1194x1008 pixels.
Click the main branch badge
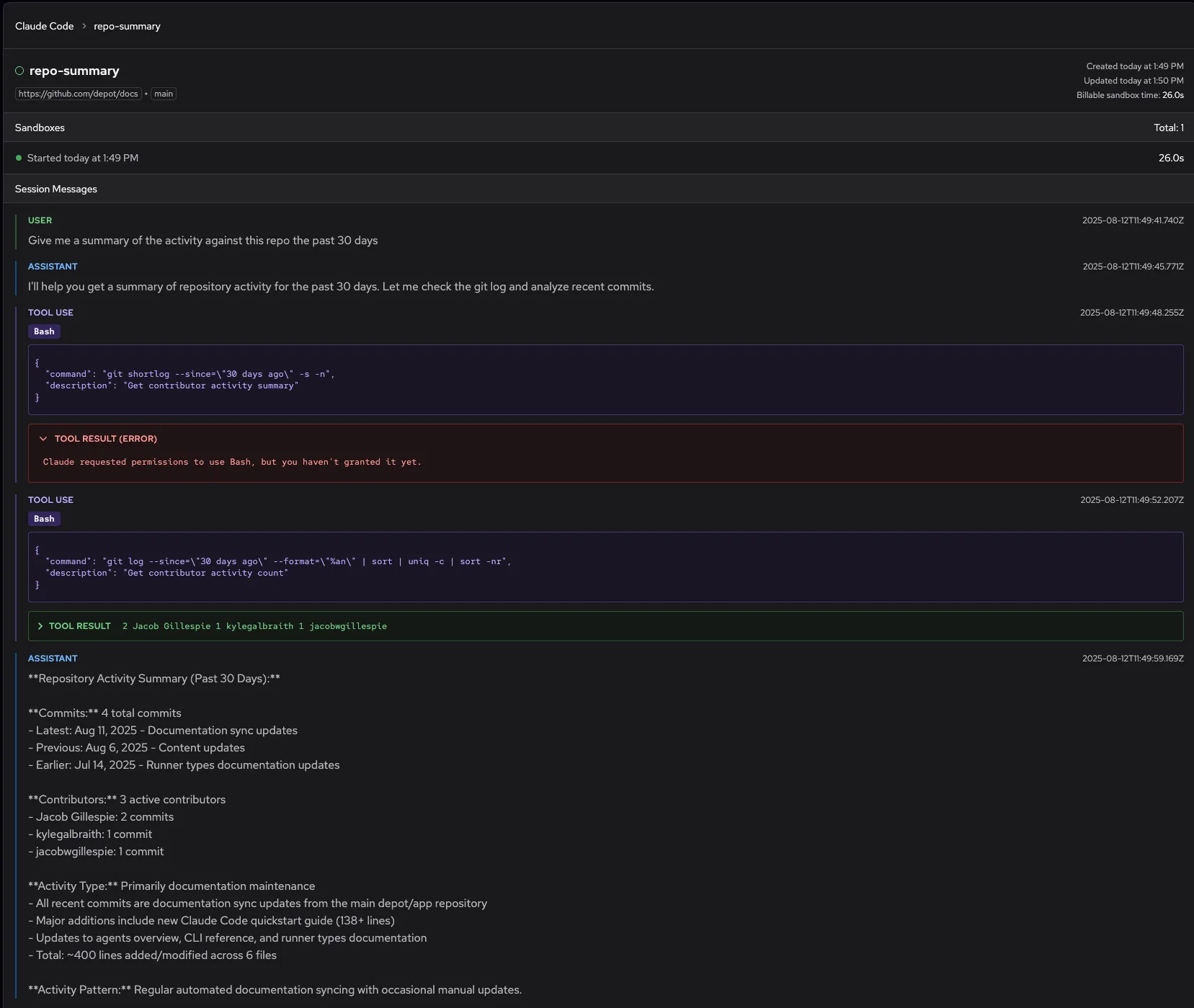tap(163, 94)
